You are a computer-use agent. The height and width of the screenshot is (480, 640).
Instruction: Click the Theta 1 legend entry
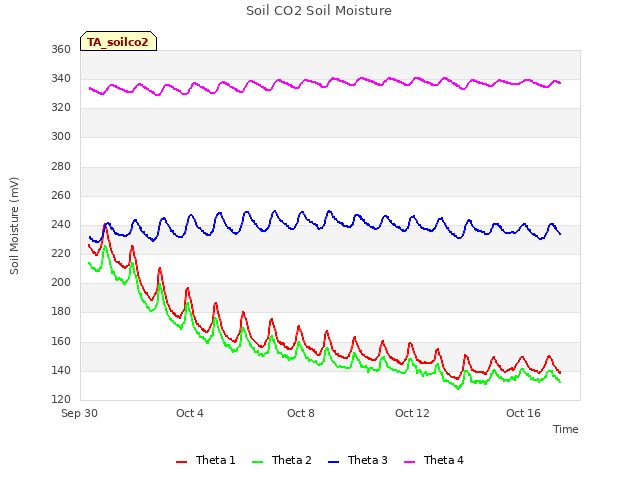click(206, 460)
